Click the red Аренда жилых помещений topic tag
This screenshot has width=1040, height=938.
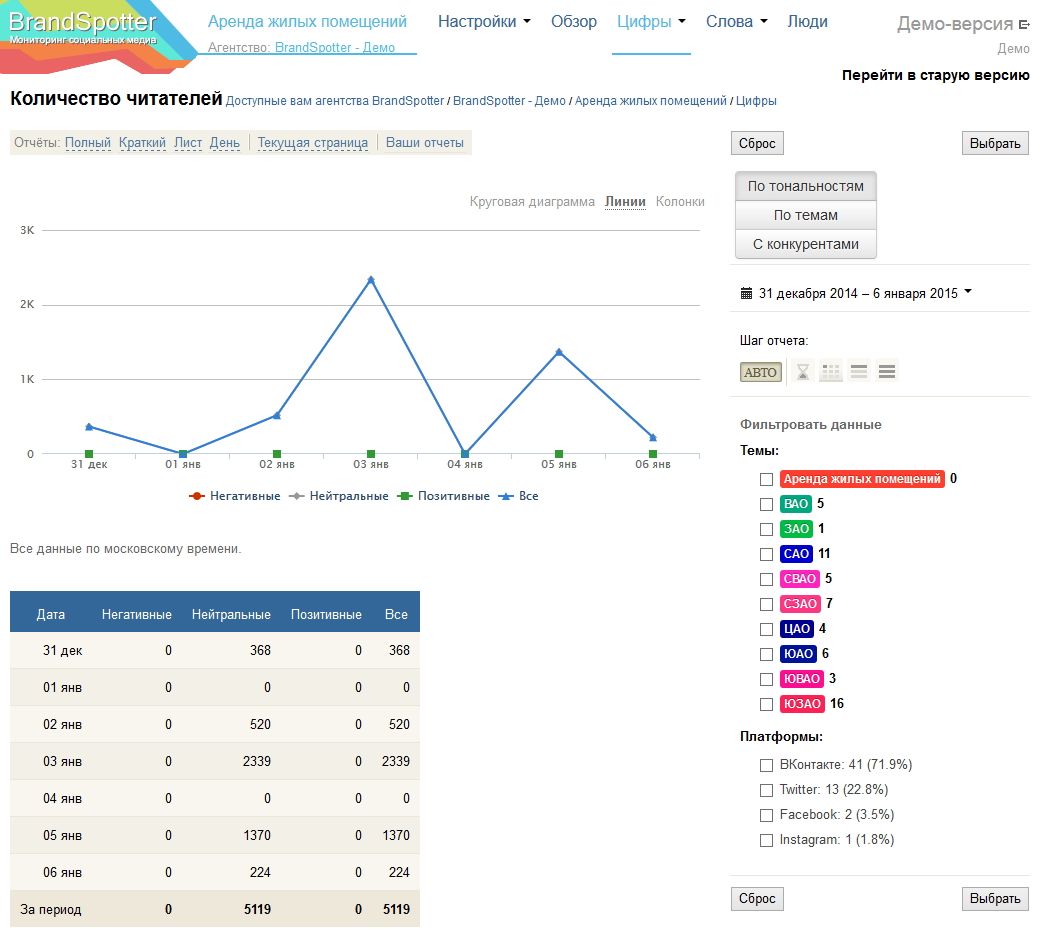click(x=861, y=479)
